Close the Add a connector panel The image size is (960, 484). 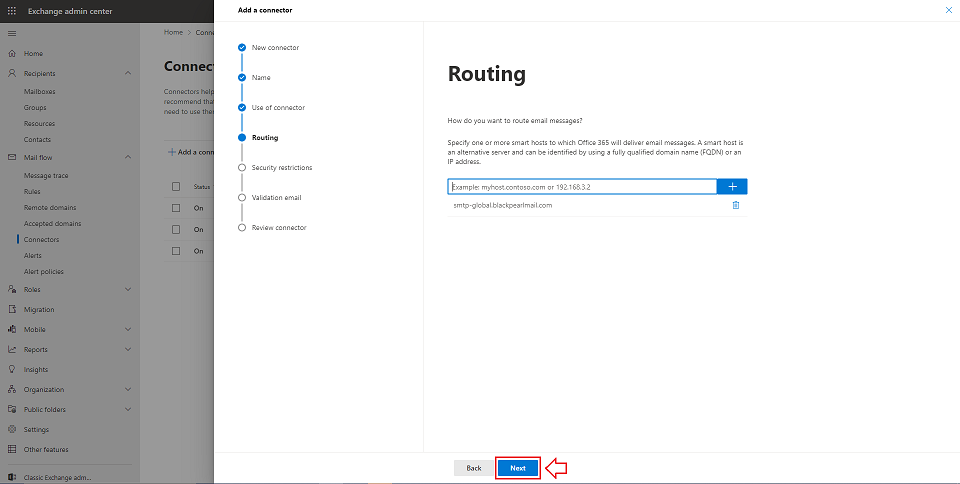coord(948,10)
